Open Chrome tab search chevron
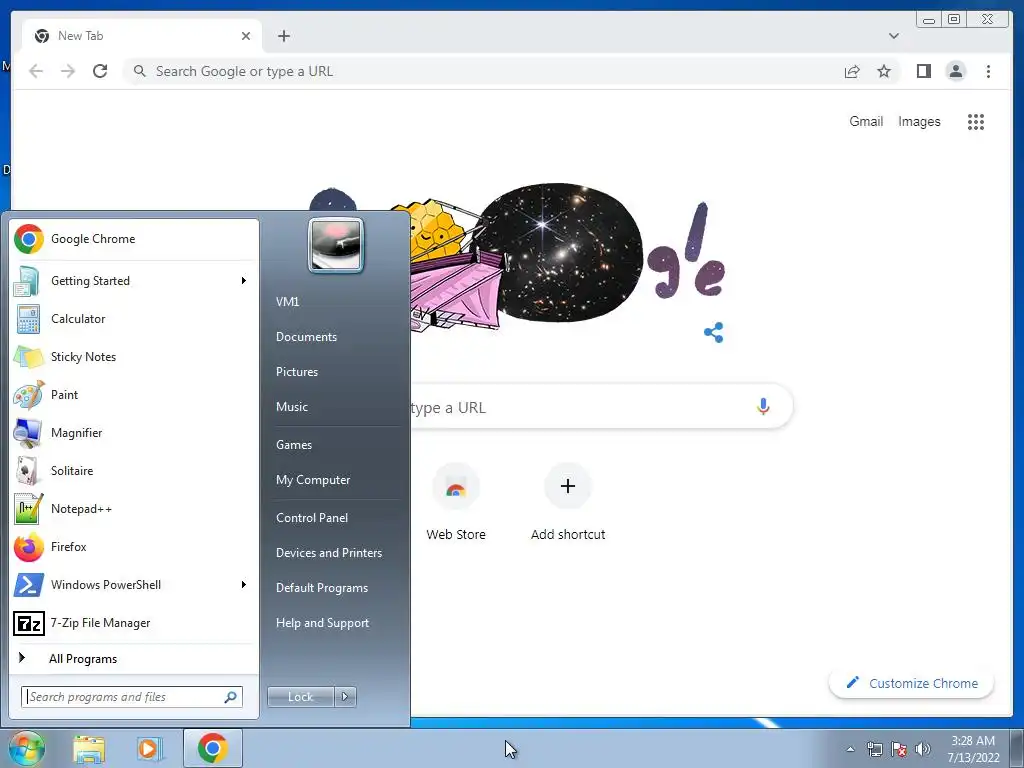 (x=894, y=36)
